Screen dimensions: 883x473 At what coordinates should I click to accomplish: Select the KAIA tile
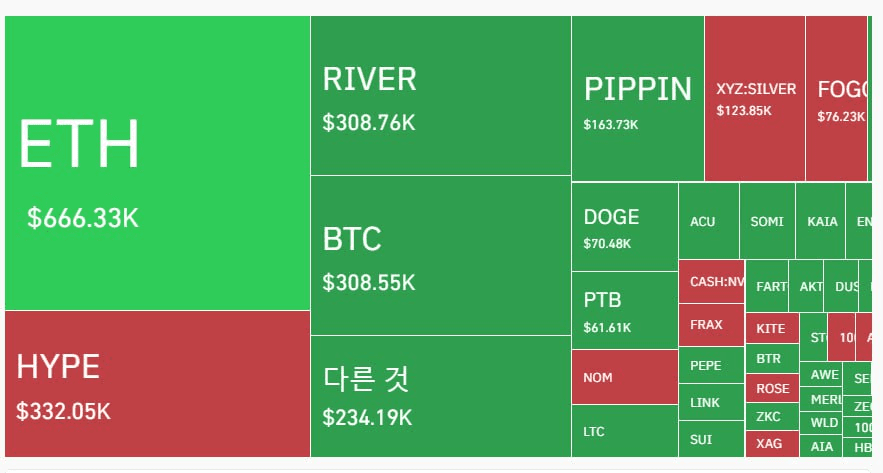(x=820, y=222)
